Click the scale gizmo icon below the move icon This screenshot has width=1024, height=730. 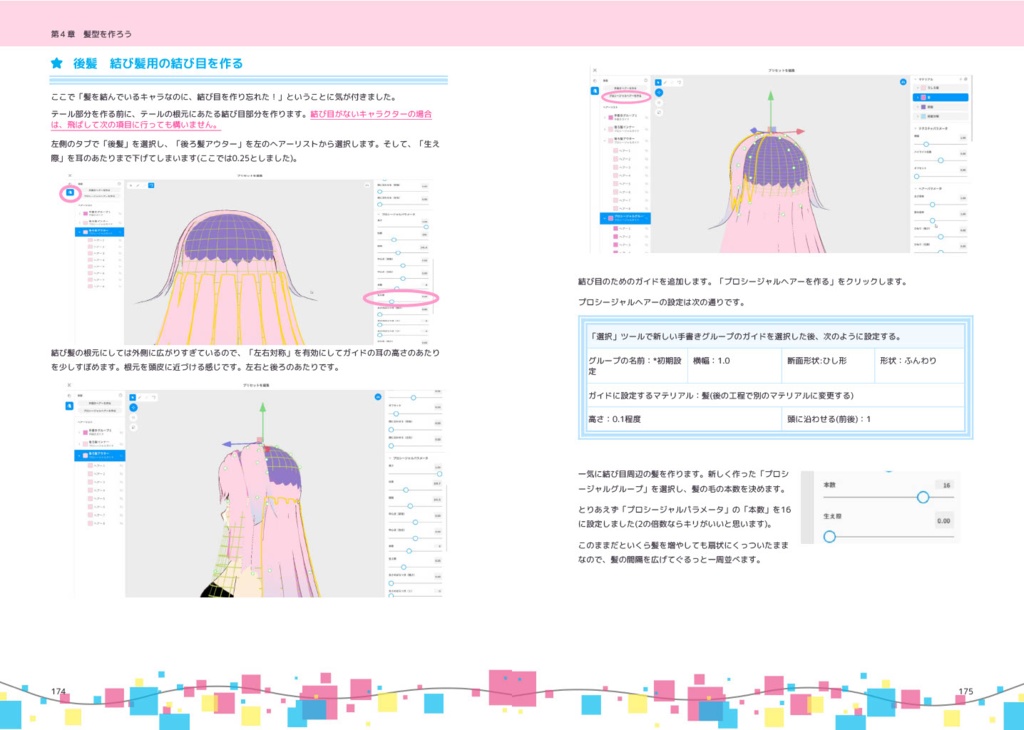tap(658, 114)
